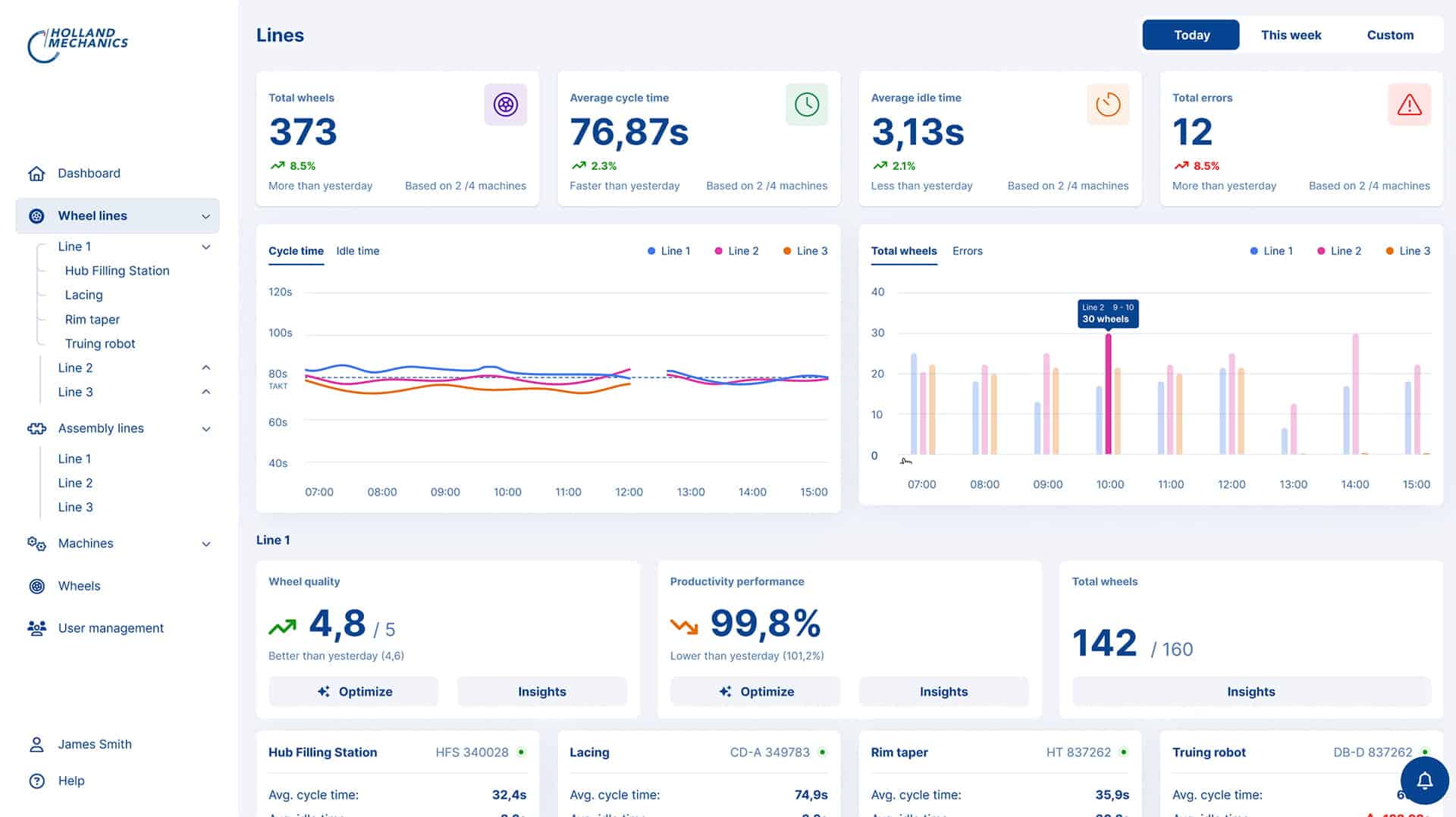Click the Total errors warning triangle icon
1456x817 pixels.
[1410, 105]
